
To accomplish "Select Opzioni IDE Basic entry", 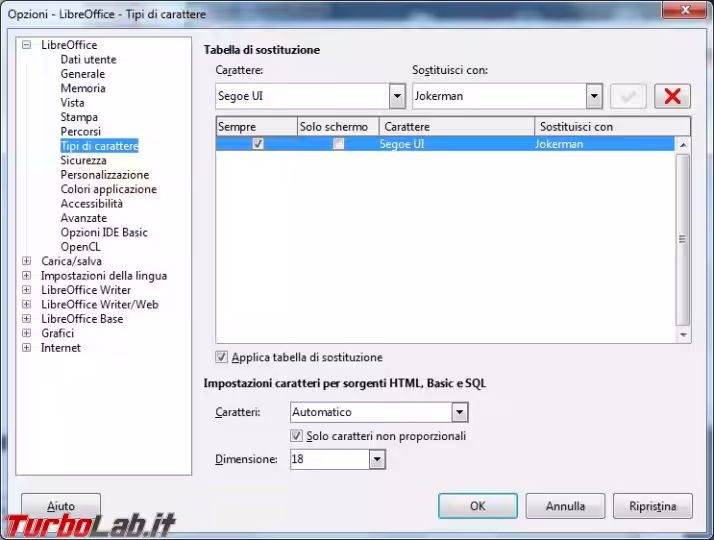I will point(104,232).
